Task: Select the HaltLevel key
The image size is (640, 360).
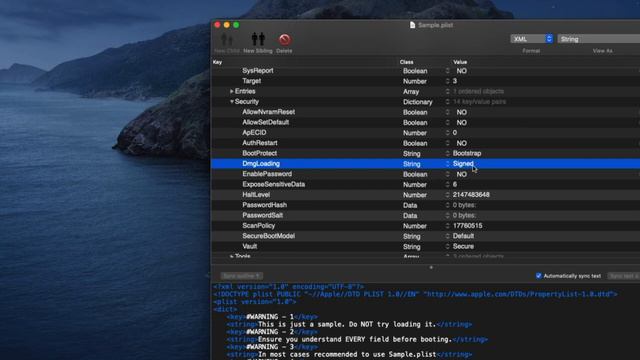Action: pos(256,195)
